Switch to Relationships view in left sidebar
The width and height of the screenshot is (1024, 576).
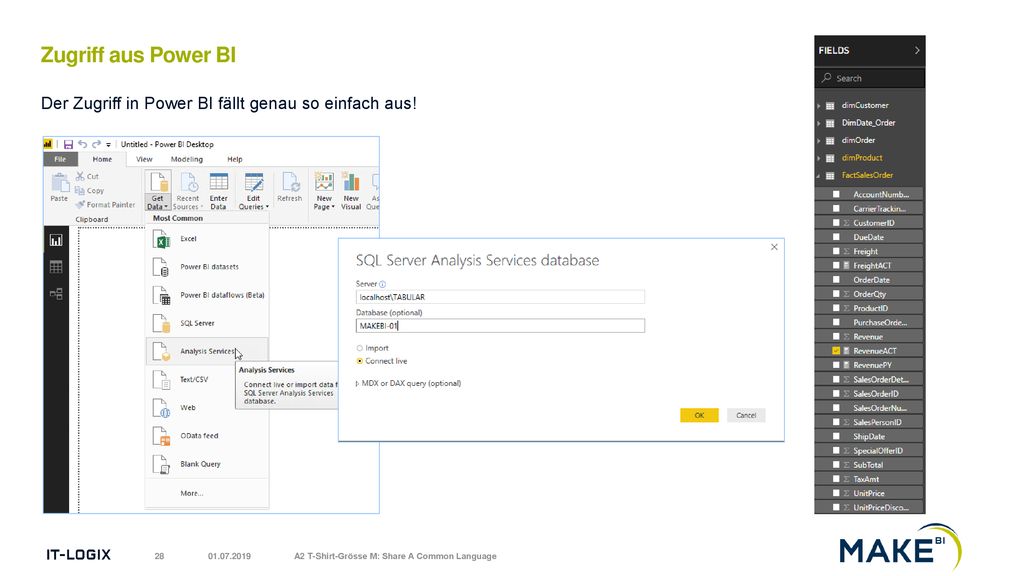(x=56, y=294)
